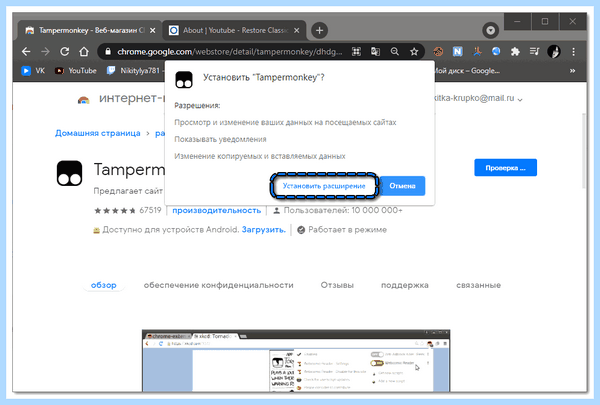Click the Показывать уведомления permission text

click(220, 139)
